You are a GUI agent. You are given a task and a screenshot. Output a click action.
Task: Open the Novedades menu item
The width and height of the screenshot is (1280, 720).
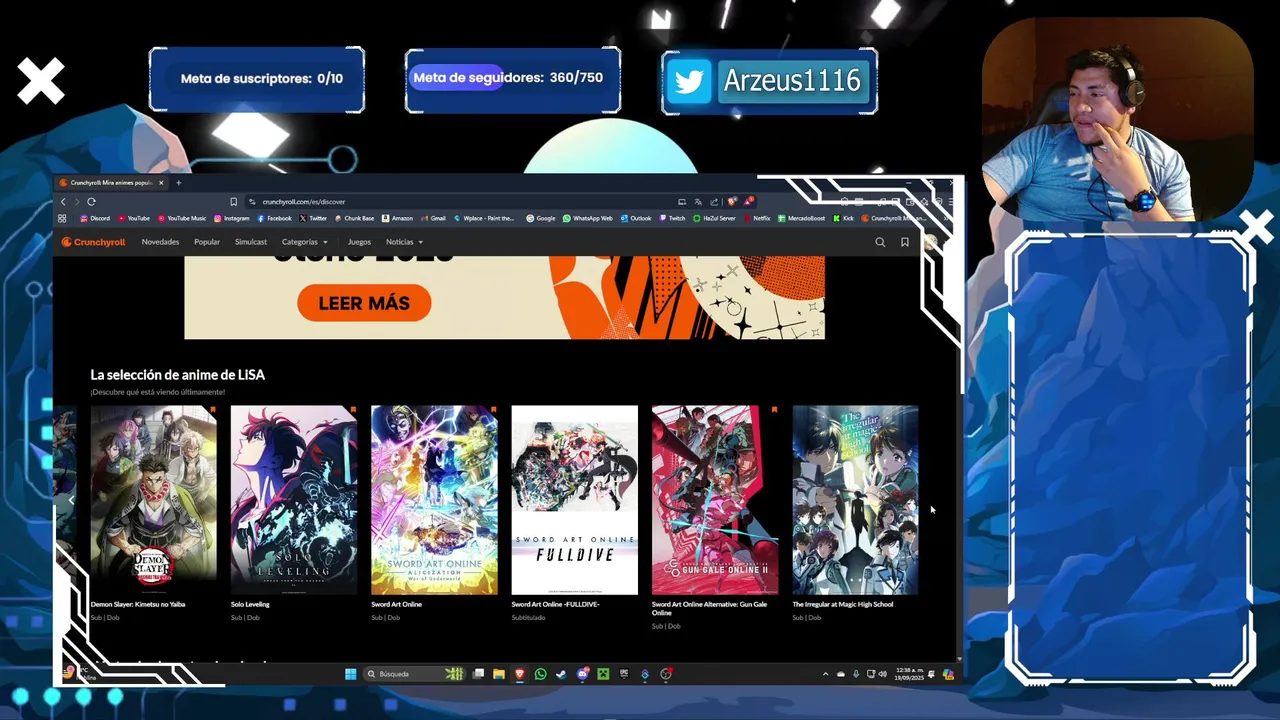[160, 242]
